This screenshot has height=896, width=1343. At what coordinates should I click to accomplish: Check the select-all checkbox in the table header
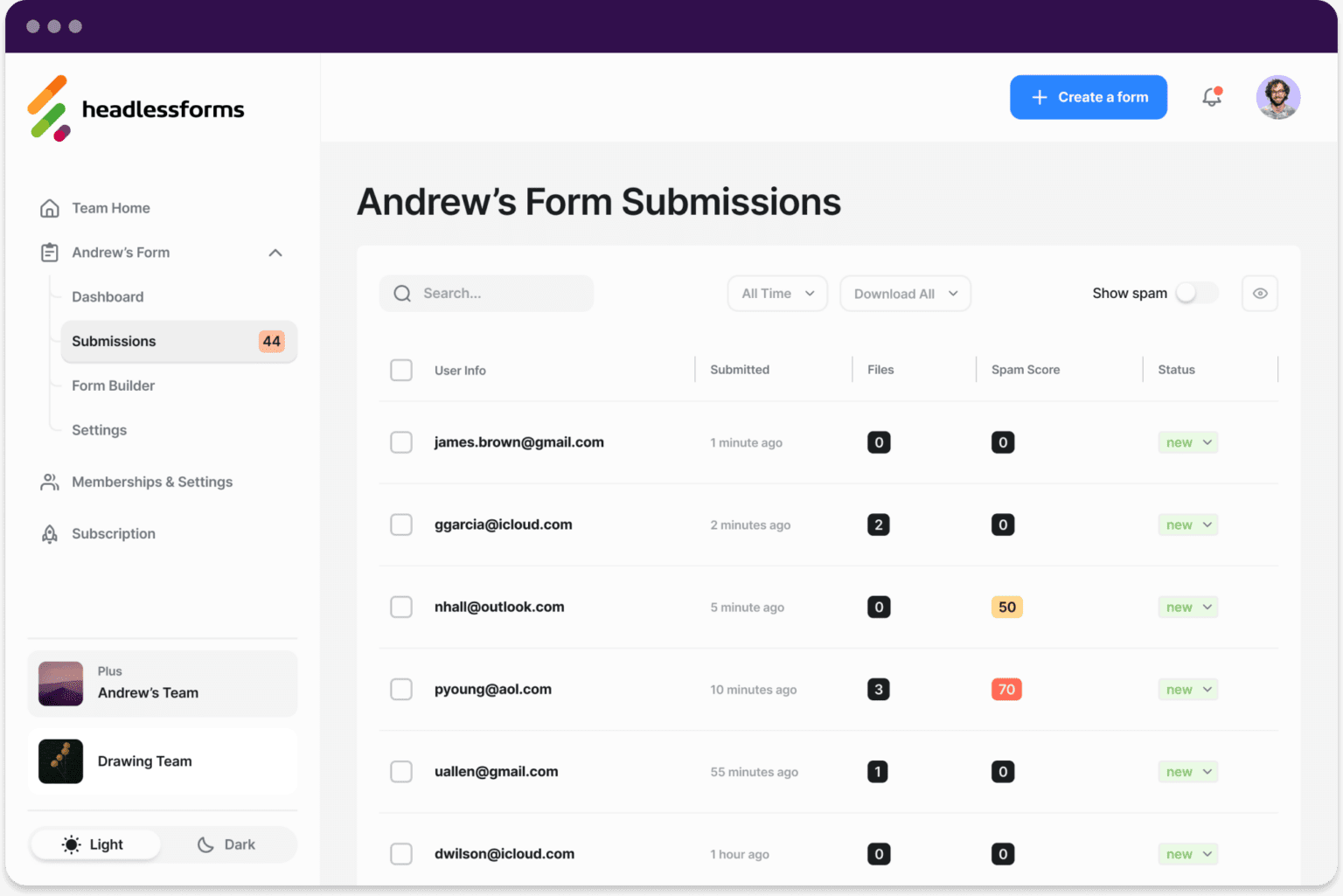pyautogui.click(x=401, y=370)
